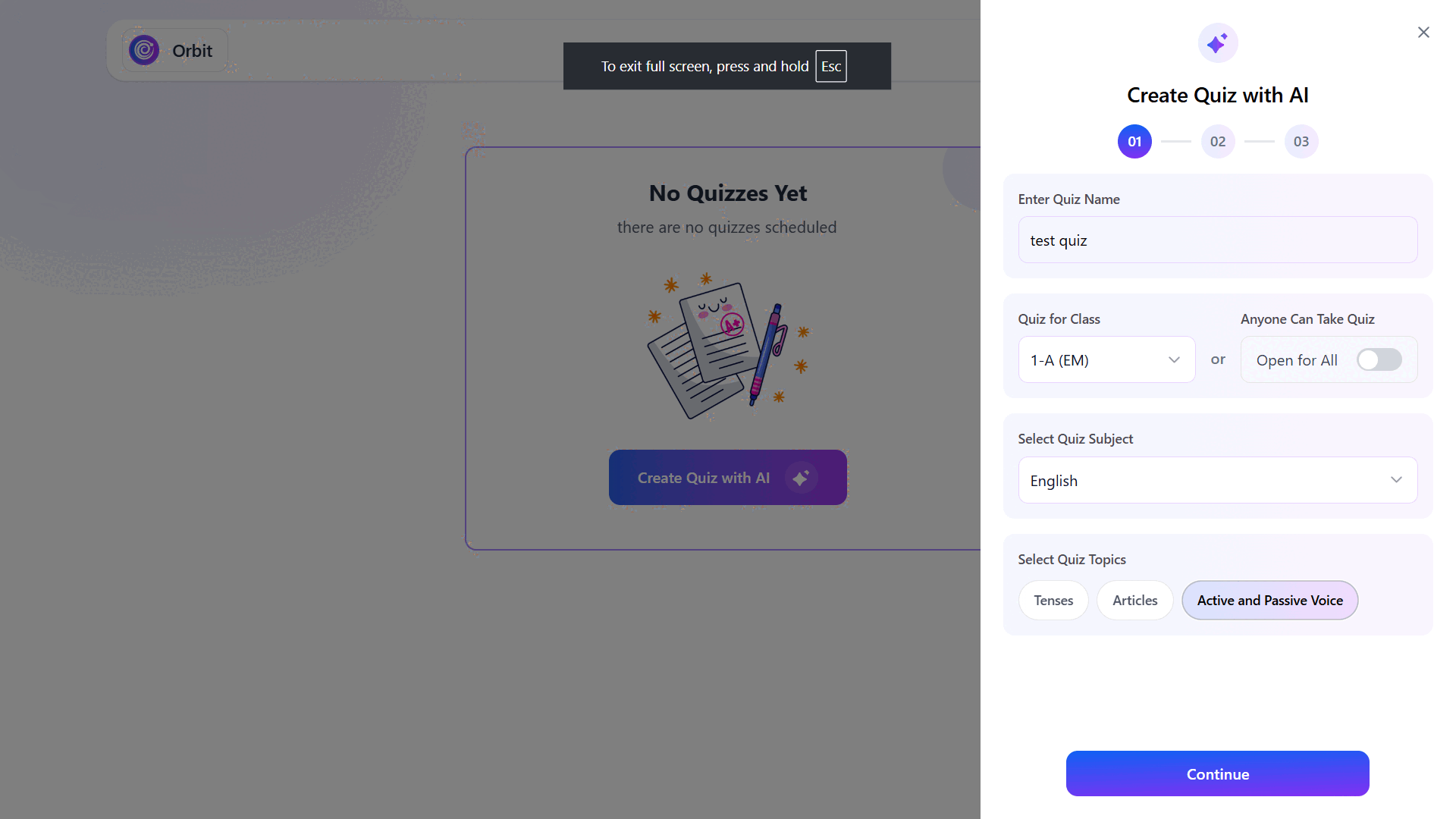This screenshot has height=819, width=1456.
Task: Click the Esc key hint badge
Action: coord(831,67)
